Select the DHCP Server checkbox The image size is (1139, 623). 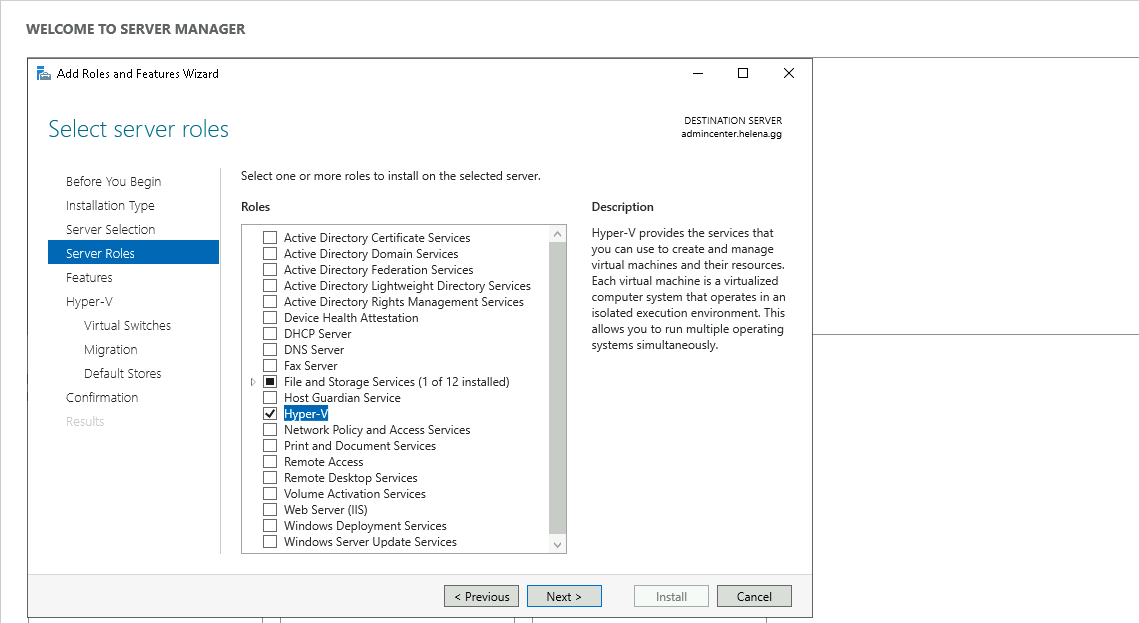tap(269, 334)
